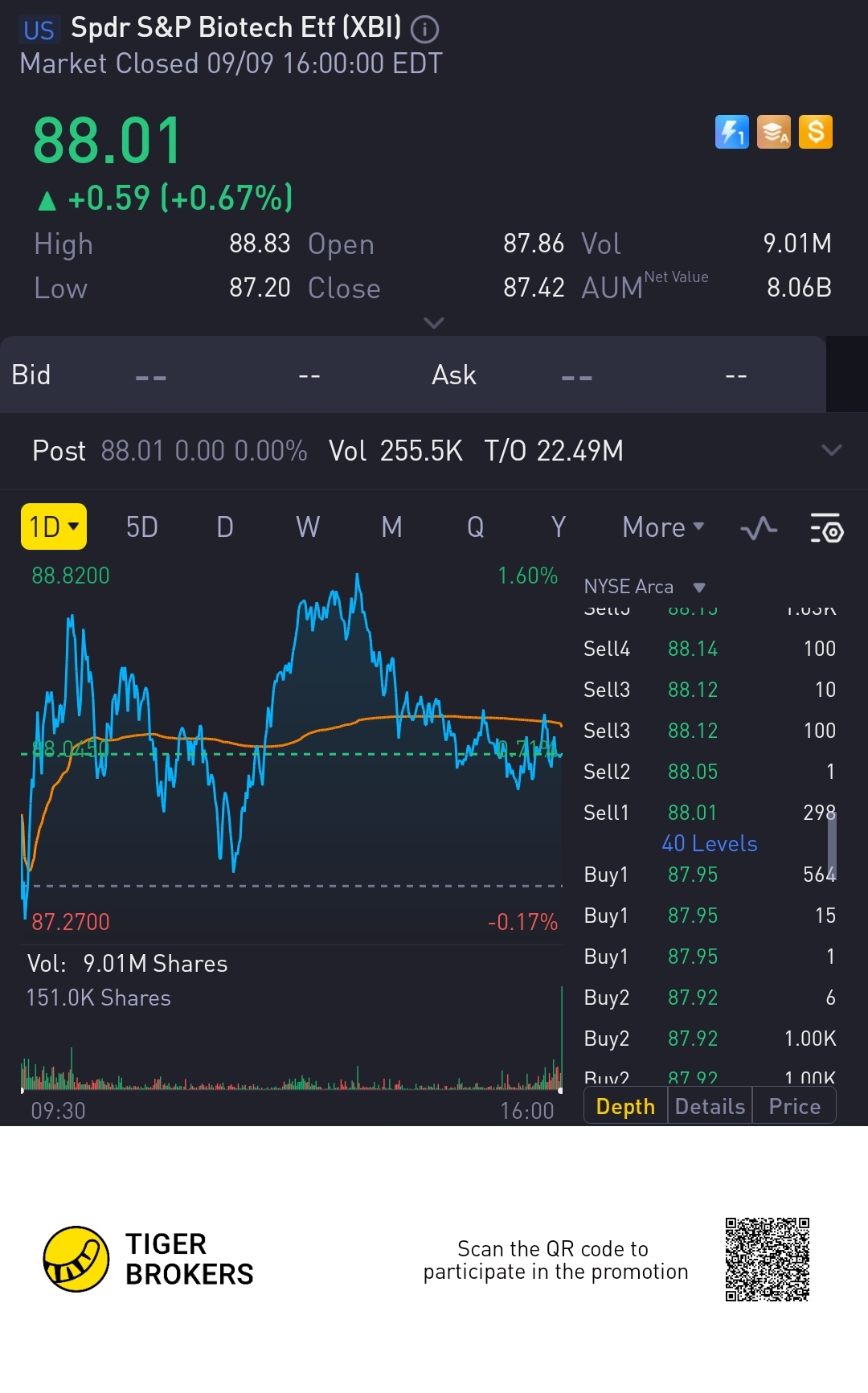Tap the Tiger Brokers logo
This screenshot has height=1393, width=868.
[x=148, y=1259]
